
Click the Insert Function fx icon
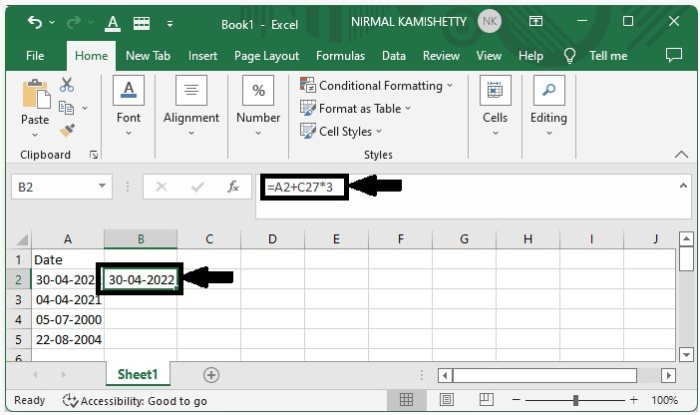(x=233, y=187)
